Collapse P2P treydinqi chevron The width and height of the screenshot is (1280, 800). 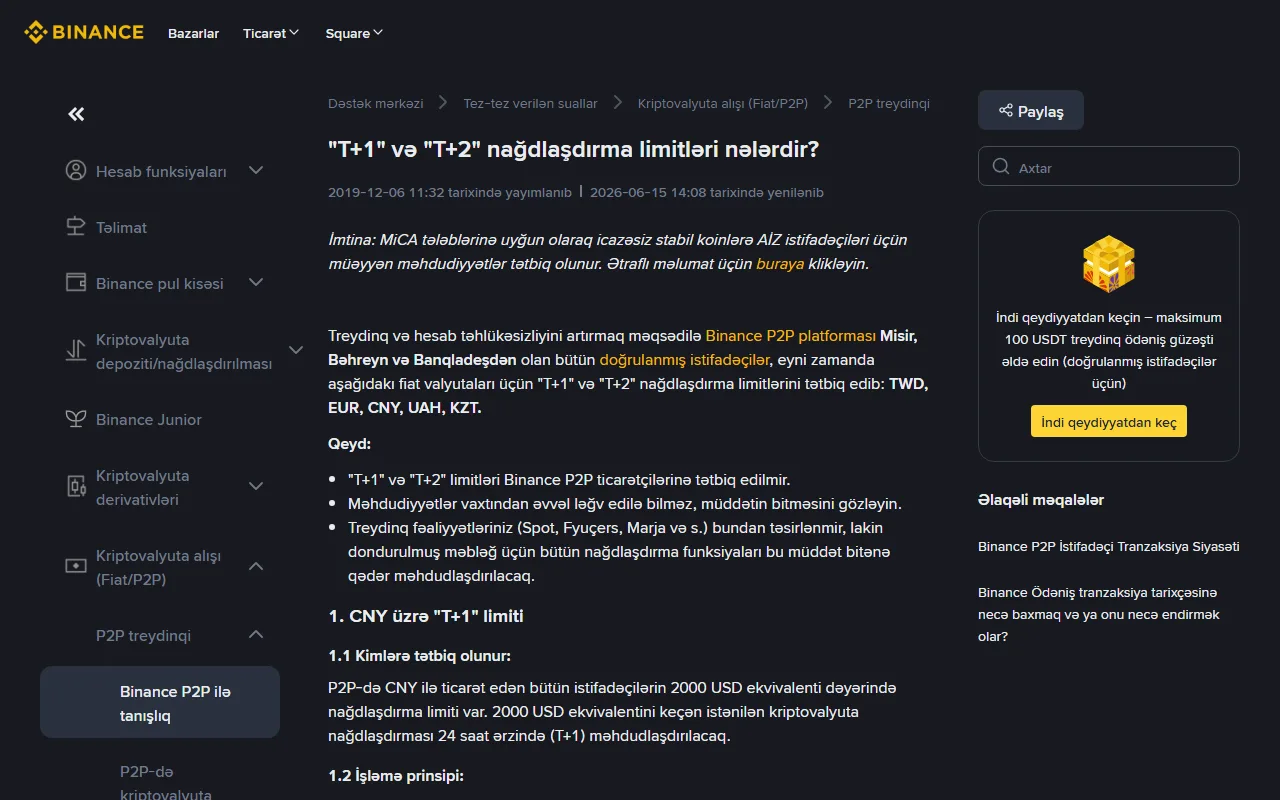point(256,634)
